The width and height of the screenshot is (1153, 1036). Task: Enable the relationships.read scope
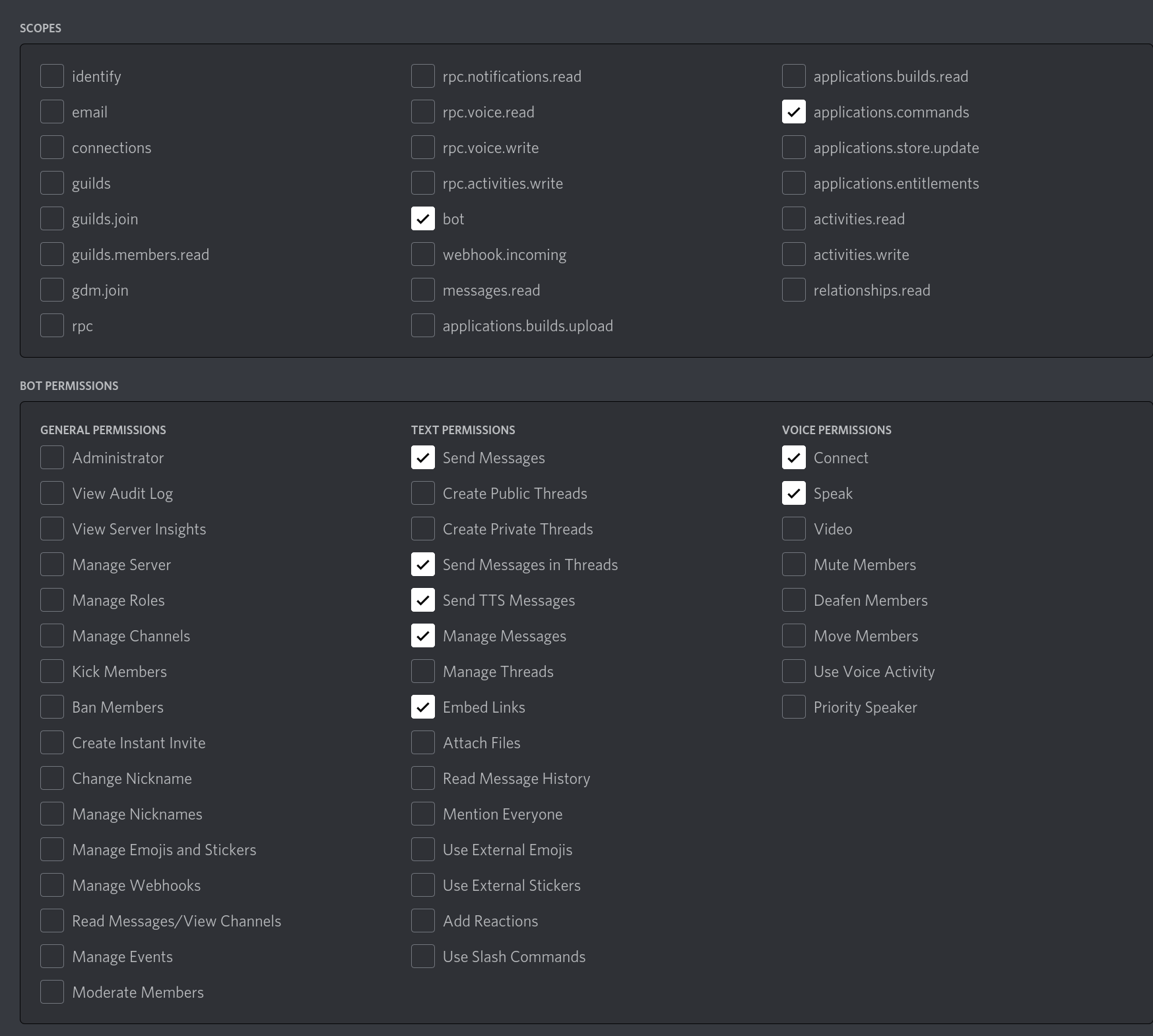[x=794, y=290]
